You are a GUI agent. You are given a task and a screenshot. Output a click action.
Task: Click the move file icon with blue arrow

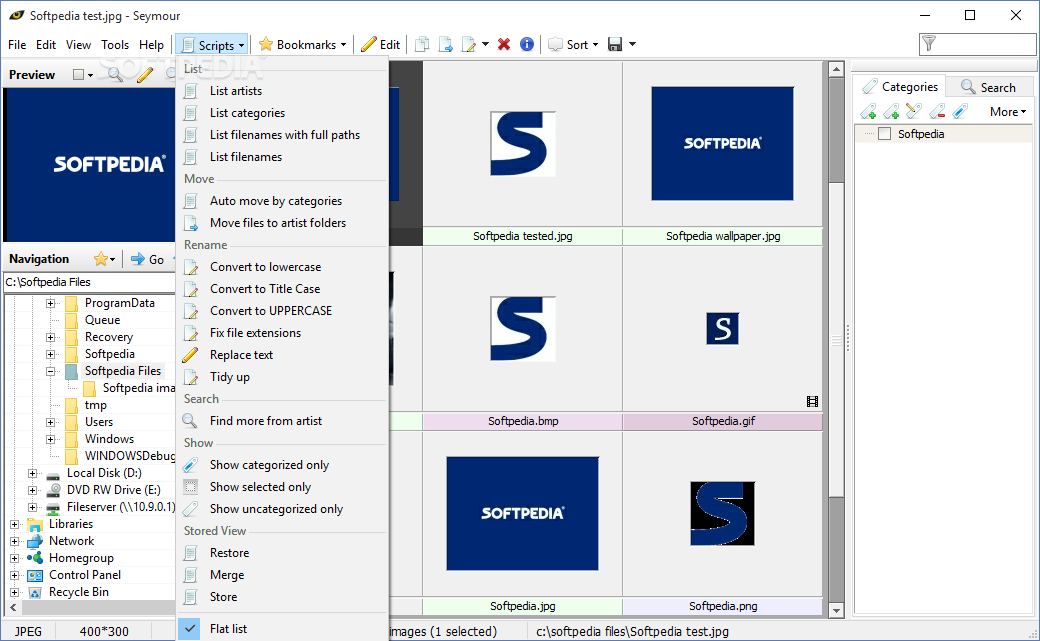tap(446, 44)
